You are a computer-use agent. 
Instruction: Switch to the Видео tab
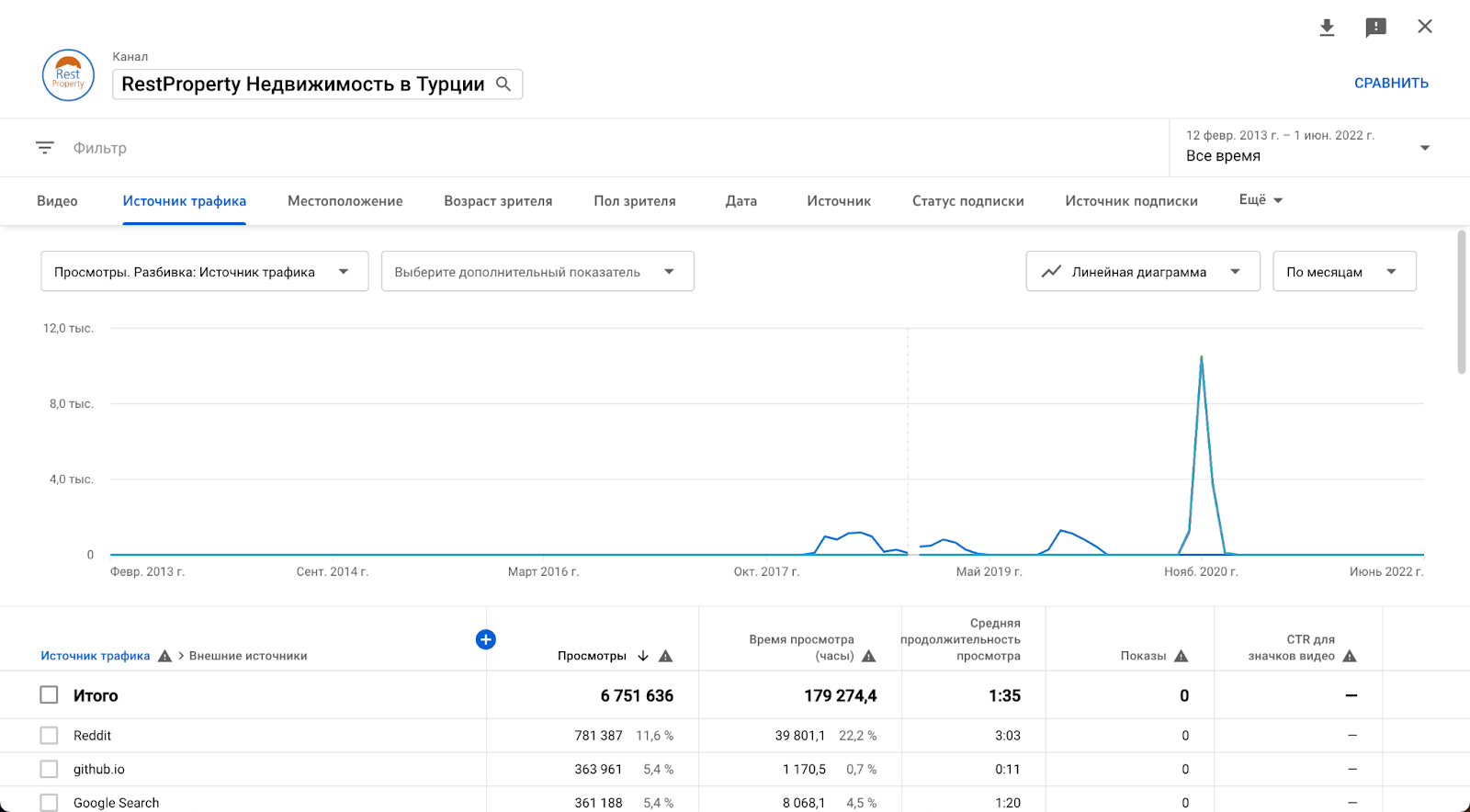coord(57,201)
